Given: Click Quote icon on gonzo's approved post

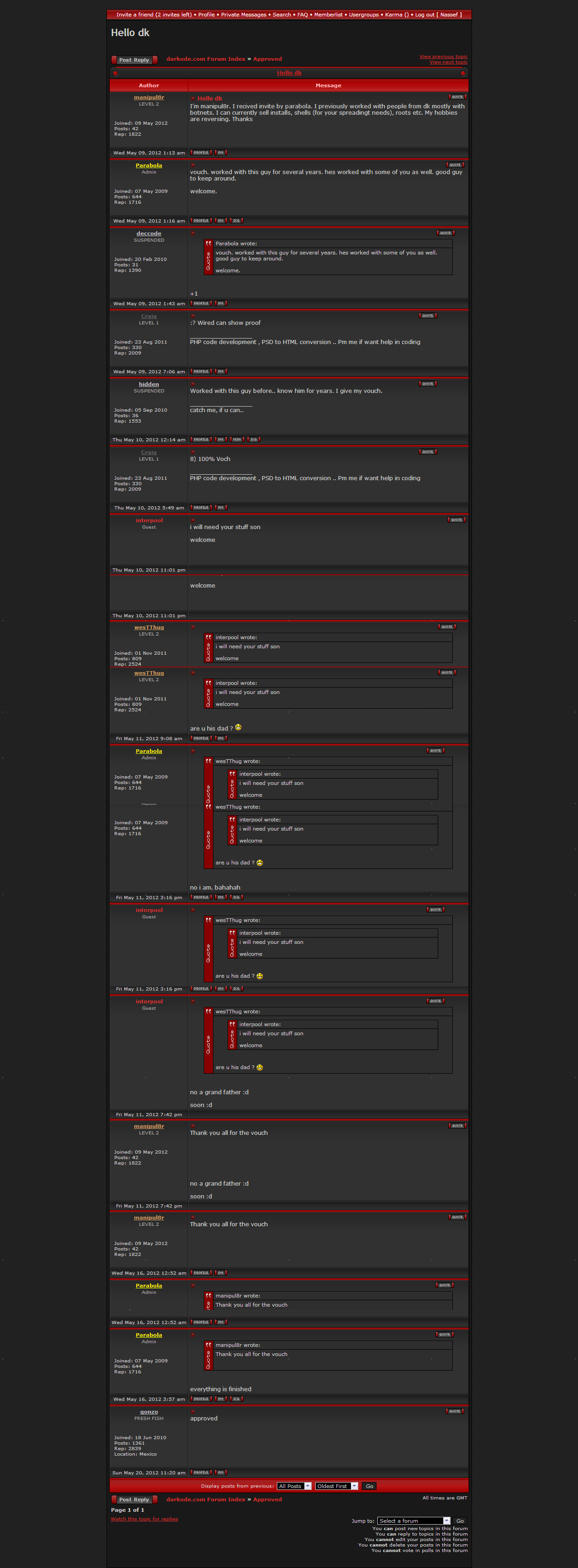Looking at the screenshot, I should click(x=454, y=1411).
